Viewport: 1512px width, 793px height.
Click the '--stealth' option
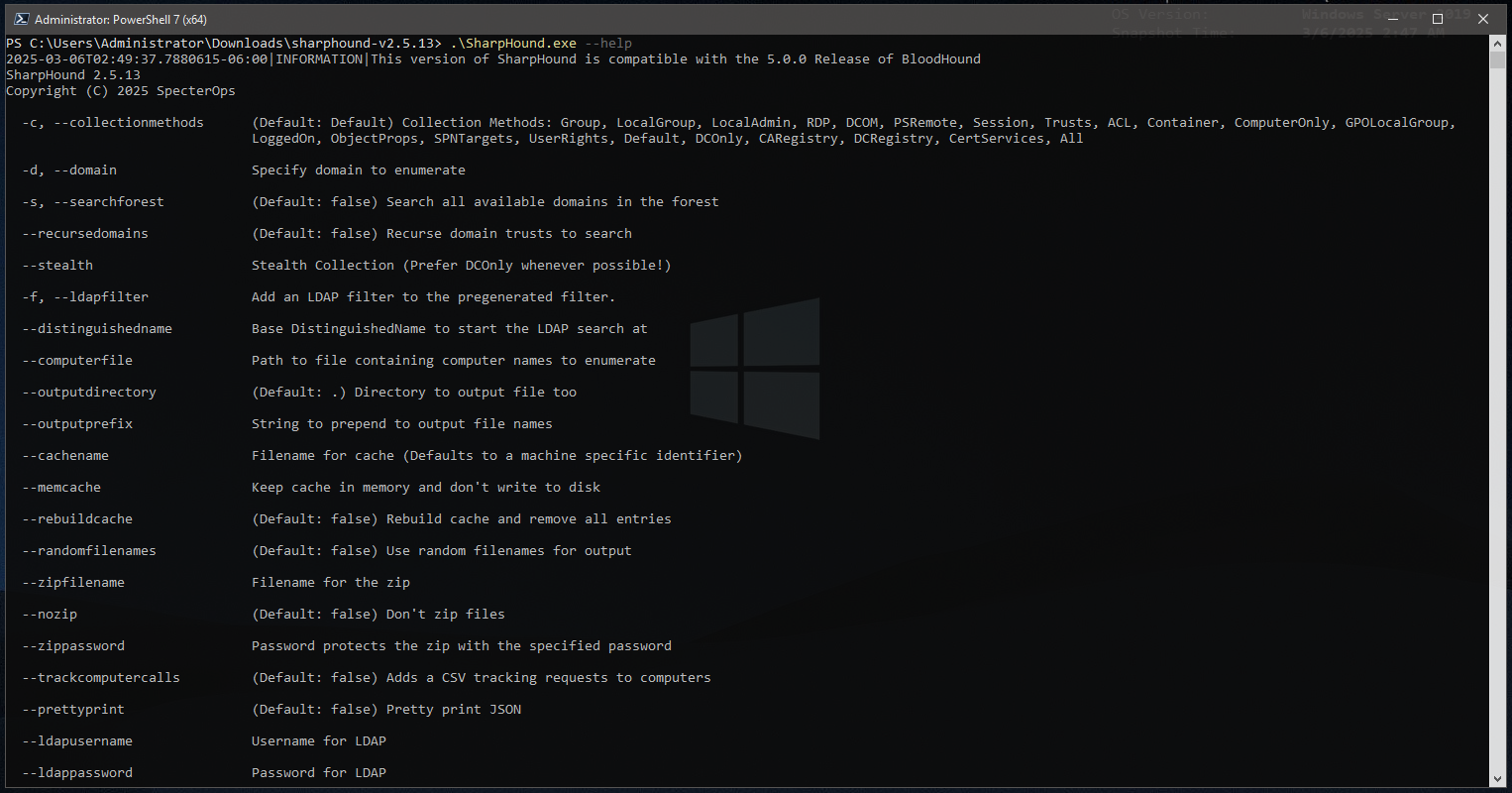click(x=57, y=266)
